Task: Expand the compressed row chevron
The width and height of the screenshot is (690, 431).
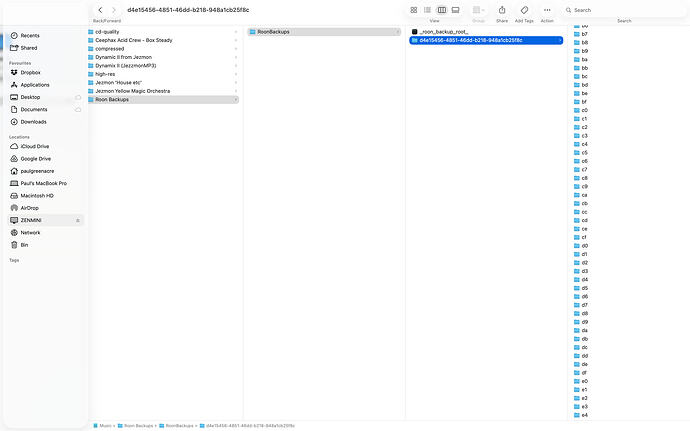Action: 236,48
